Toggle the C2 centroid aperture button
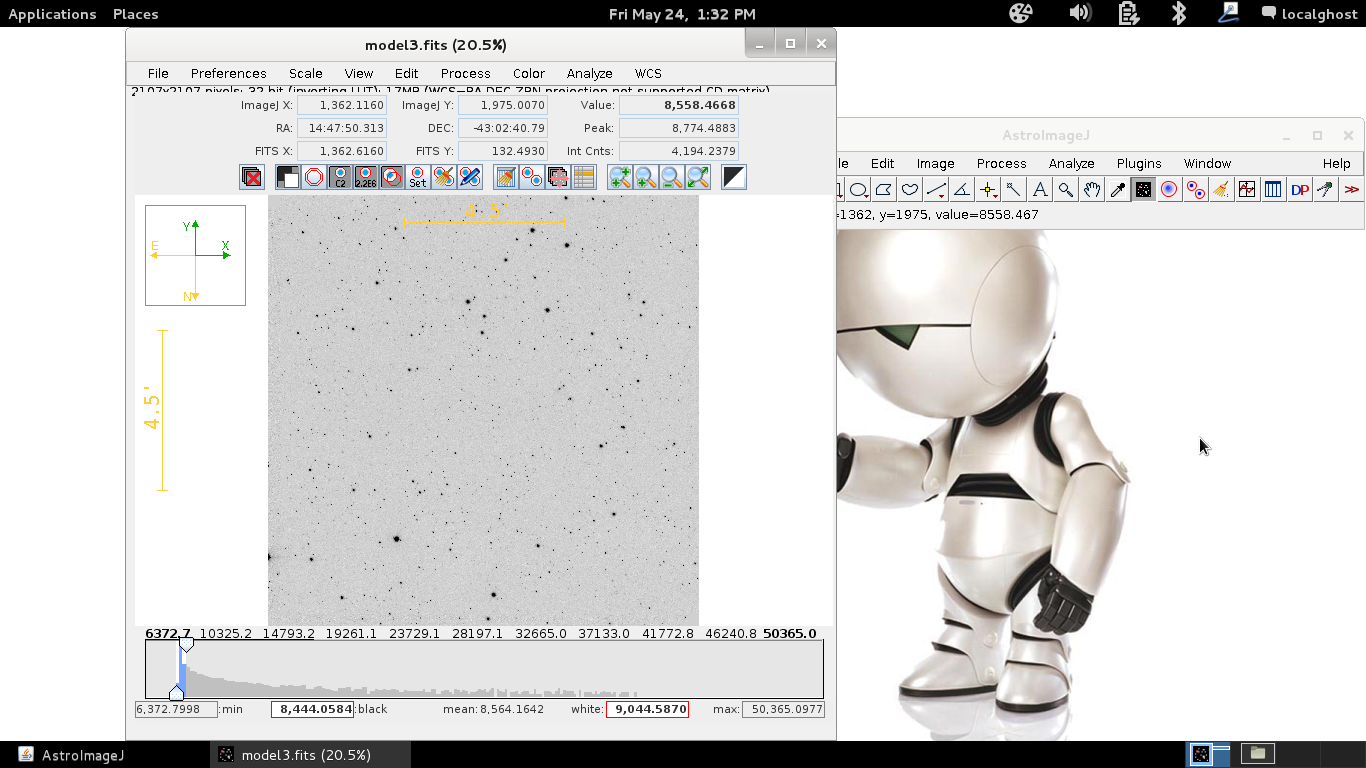 [340, 177]
